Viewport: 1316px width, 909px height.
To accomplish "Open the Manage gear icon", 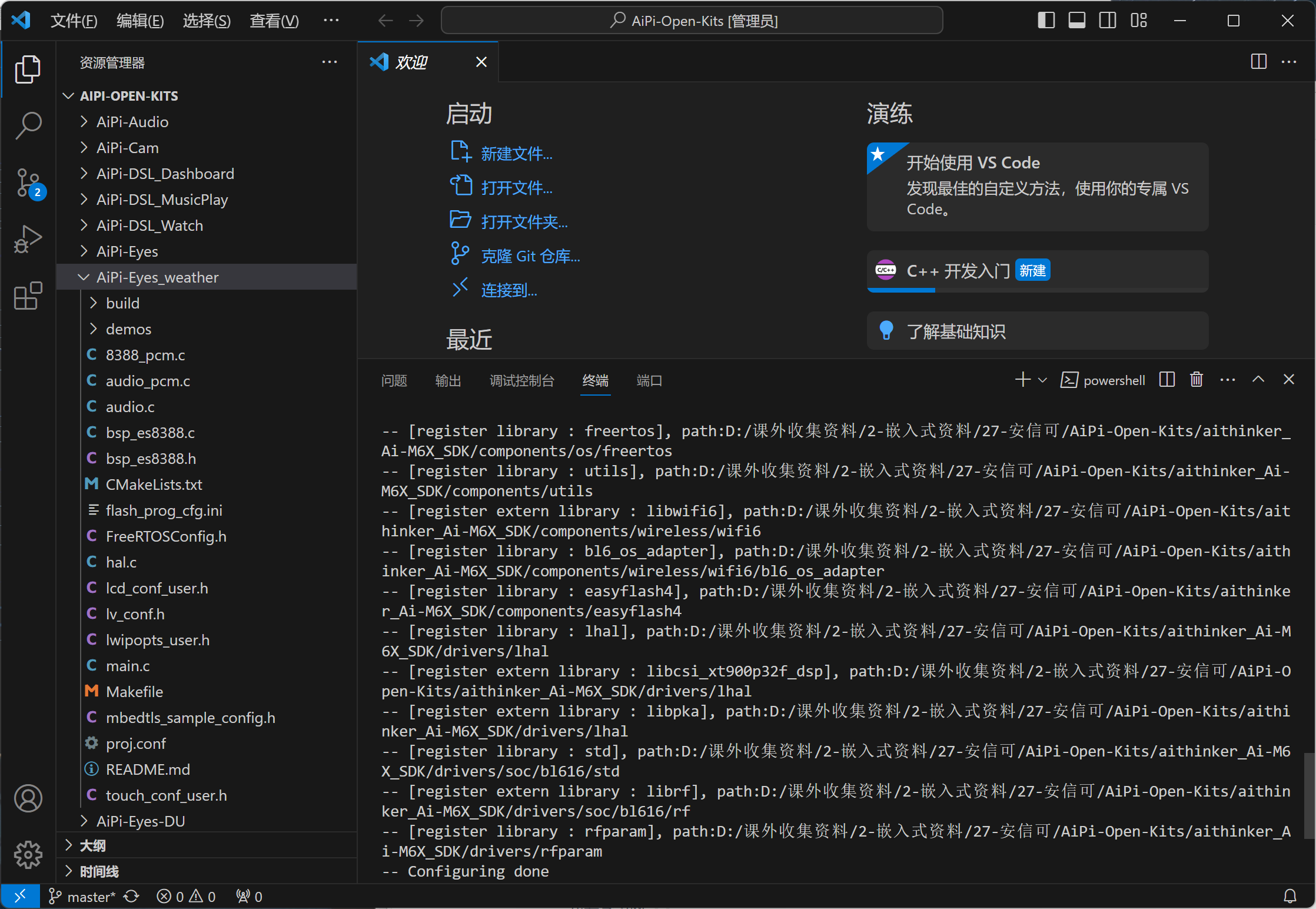I will [x=28, y=855].
